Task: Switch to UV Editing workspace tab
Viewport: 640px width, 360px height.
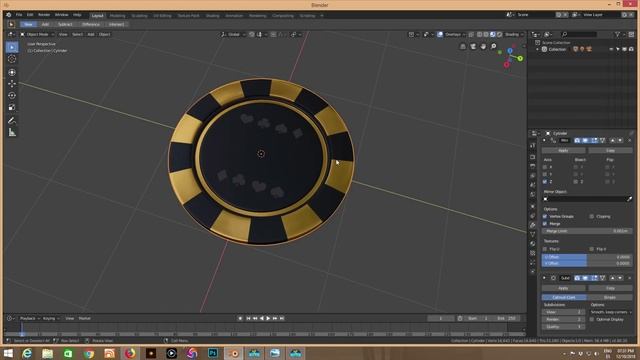Action: tap(162, 16)
